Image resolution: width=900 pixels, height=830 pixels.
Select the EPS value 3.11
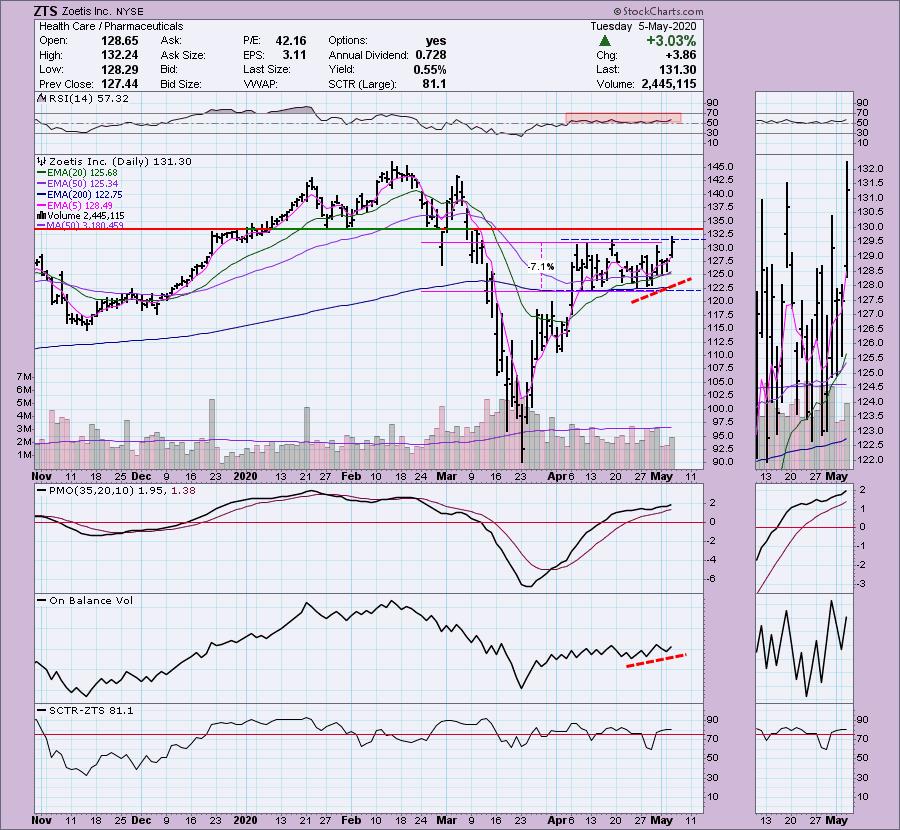coord(294,55)
